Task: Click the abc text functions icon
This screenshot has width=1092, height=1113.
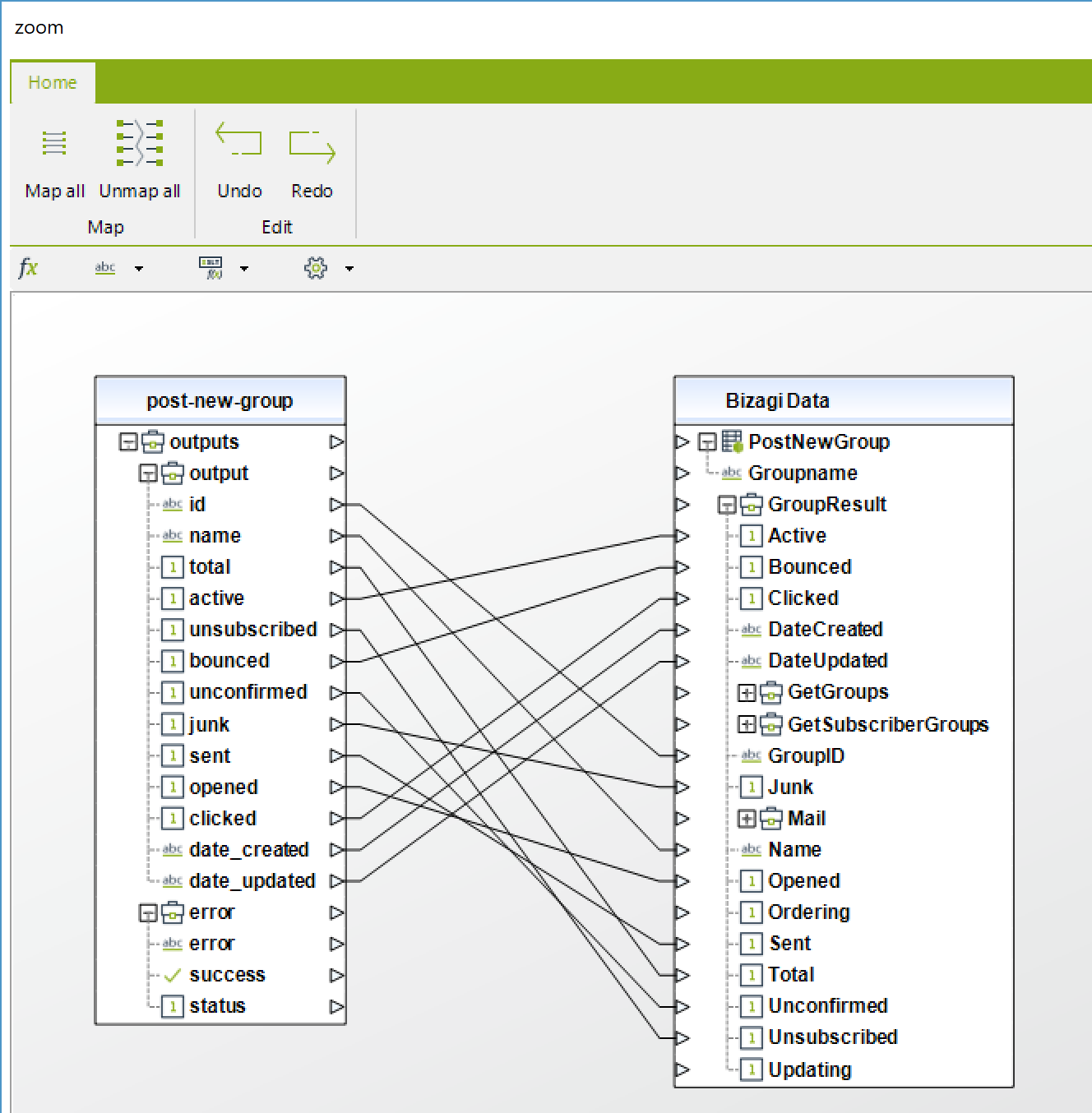Action: [105, 268]
